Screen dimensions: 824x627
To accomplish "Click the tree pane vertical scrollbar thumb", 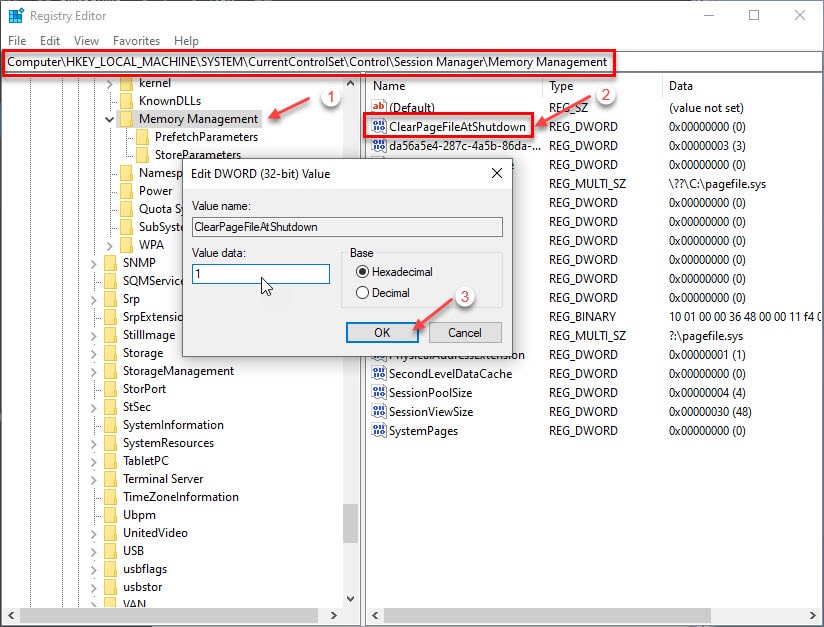I will pos(350,523).
